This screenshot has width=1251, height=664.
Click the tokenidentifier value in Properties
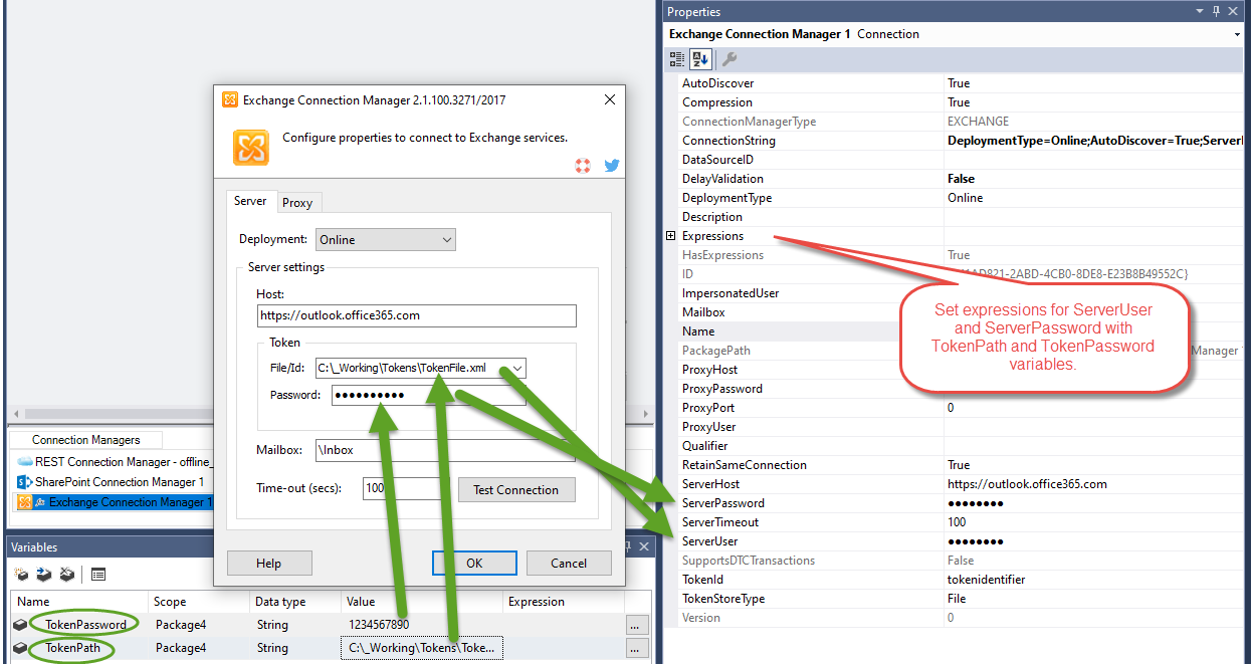coord(986,579)
